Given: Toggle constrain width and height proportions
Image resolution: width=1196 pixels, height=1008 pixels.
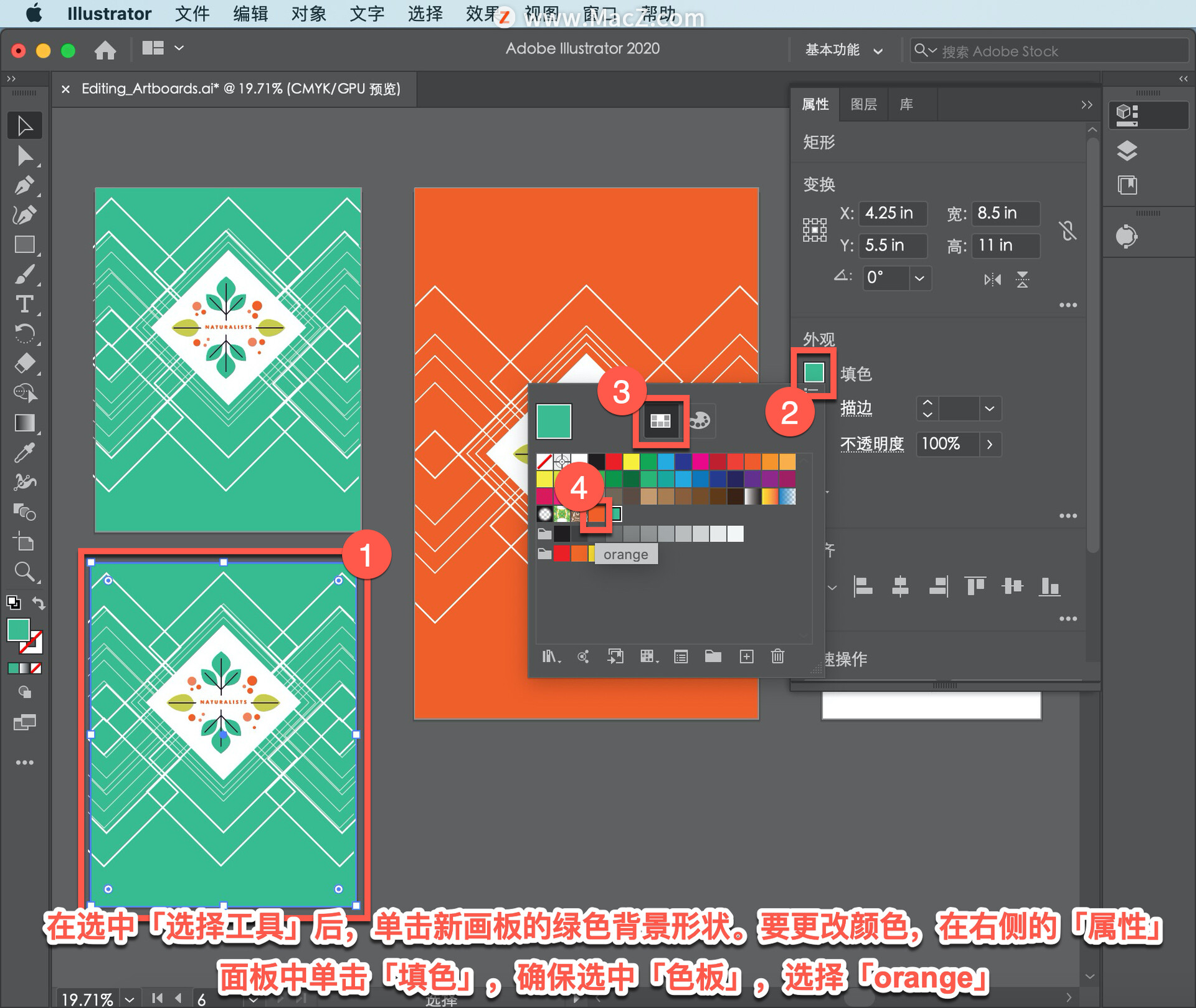Looking at the screenshot, I should point(1067,231).
